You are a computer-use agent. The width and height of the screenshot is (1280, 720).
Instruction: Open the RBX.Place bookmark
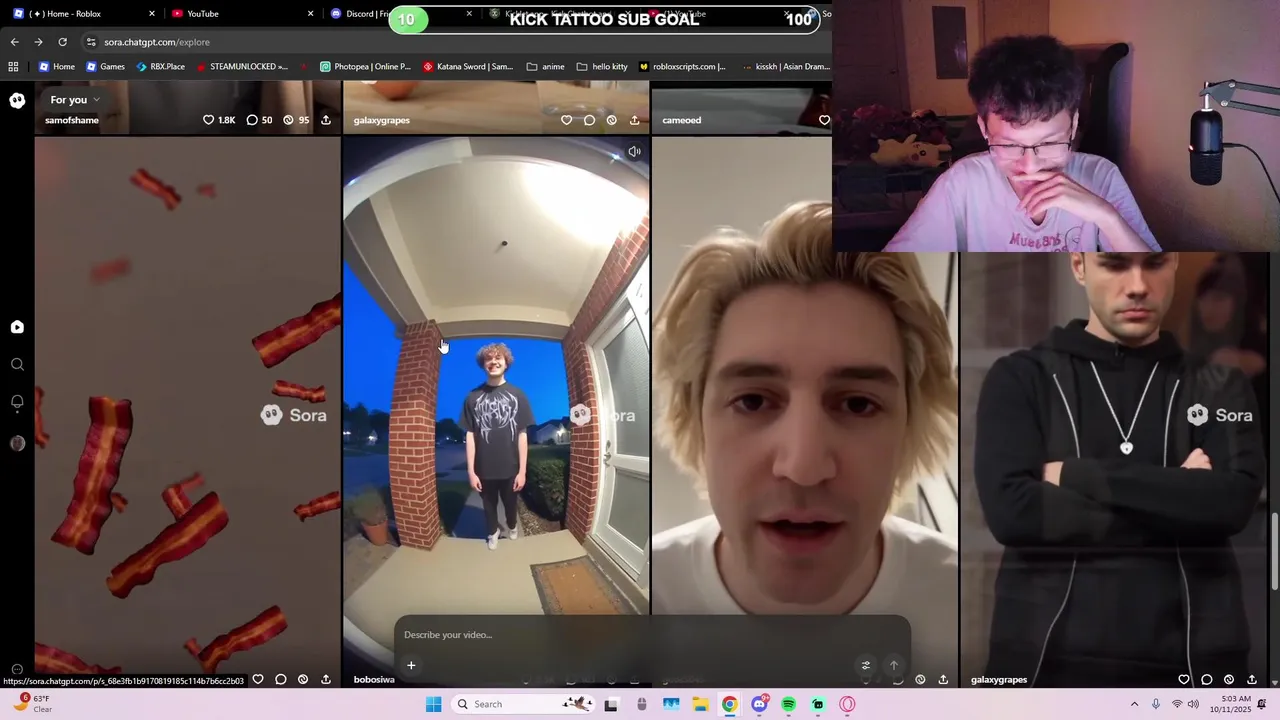pos(159,67)
